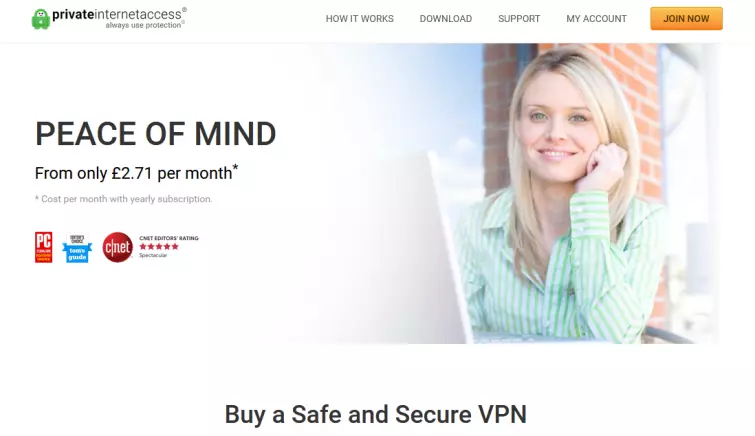Screen dimensions: 755x436
Task: Click the always use protection tagline
Action: pyautogui.click(x=144, y=25)
